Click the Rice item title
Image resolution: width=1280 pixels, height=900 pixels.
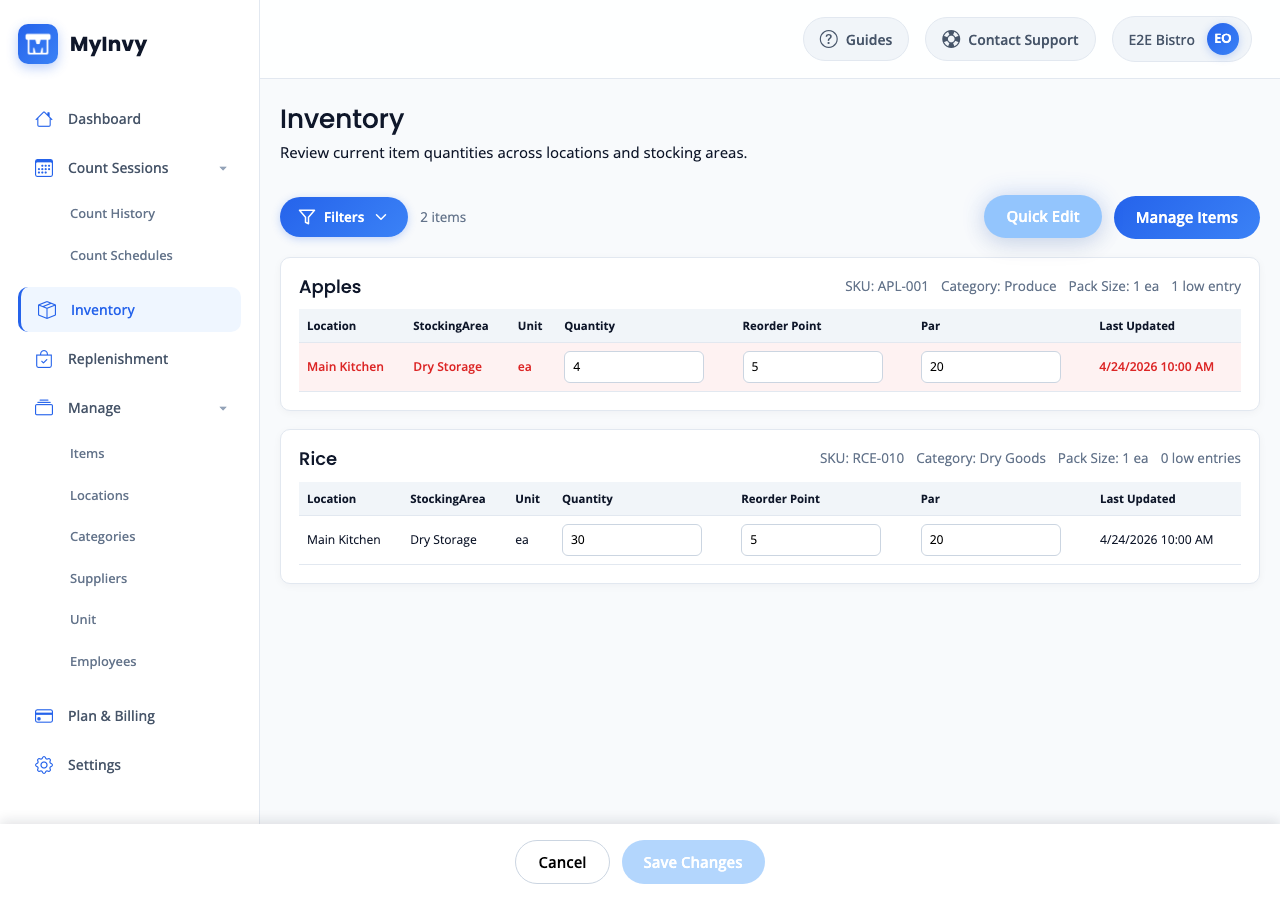pos(318,459)
